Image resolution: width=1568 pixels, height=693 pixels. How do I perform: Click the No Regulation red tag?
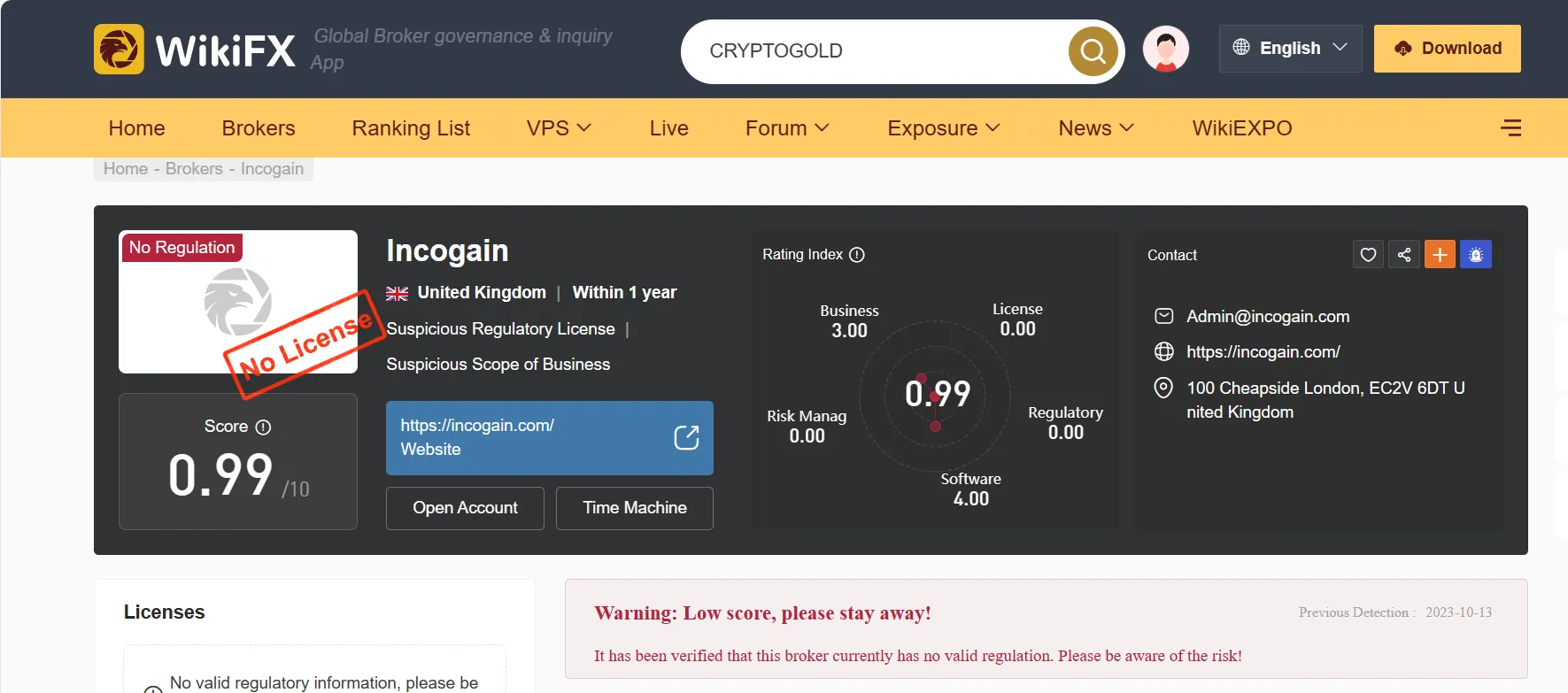pyautogui.click(x=182, y=248)
